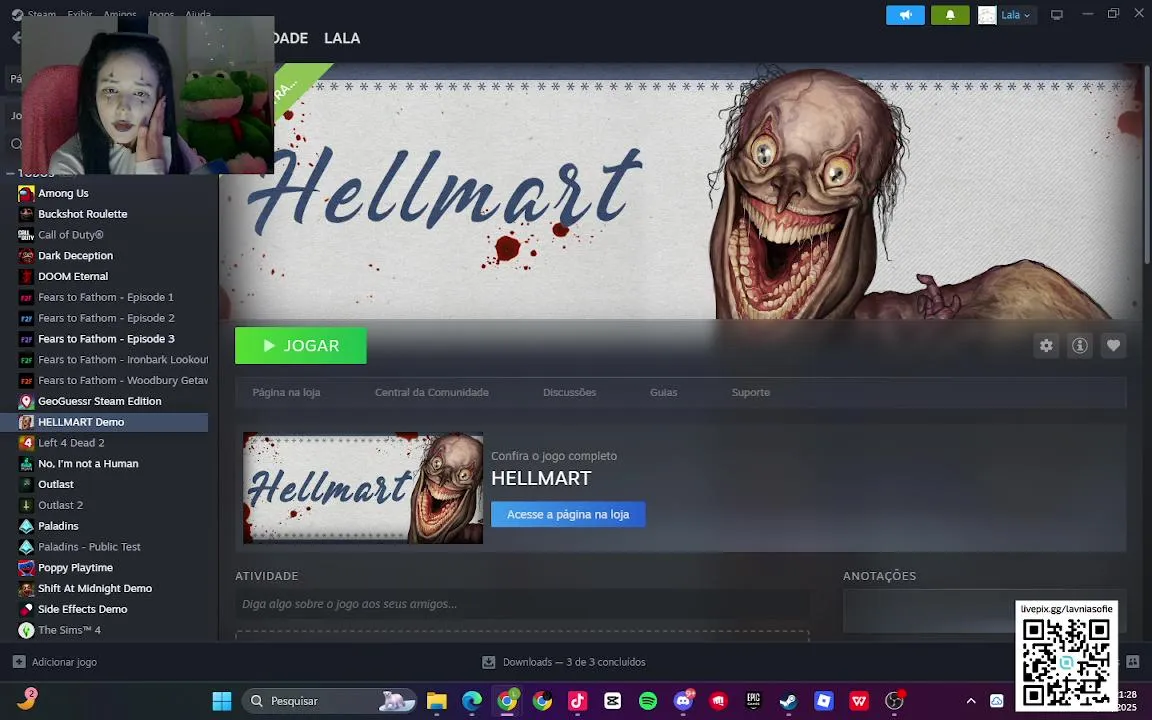1152x720 pixels.
Task: Open the Central da Comunidade tab
Action: pyautogui.click(x=431, y=392)
